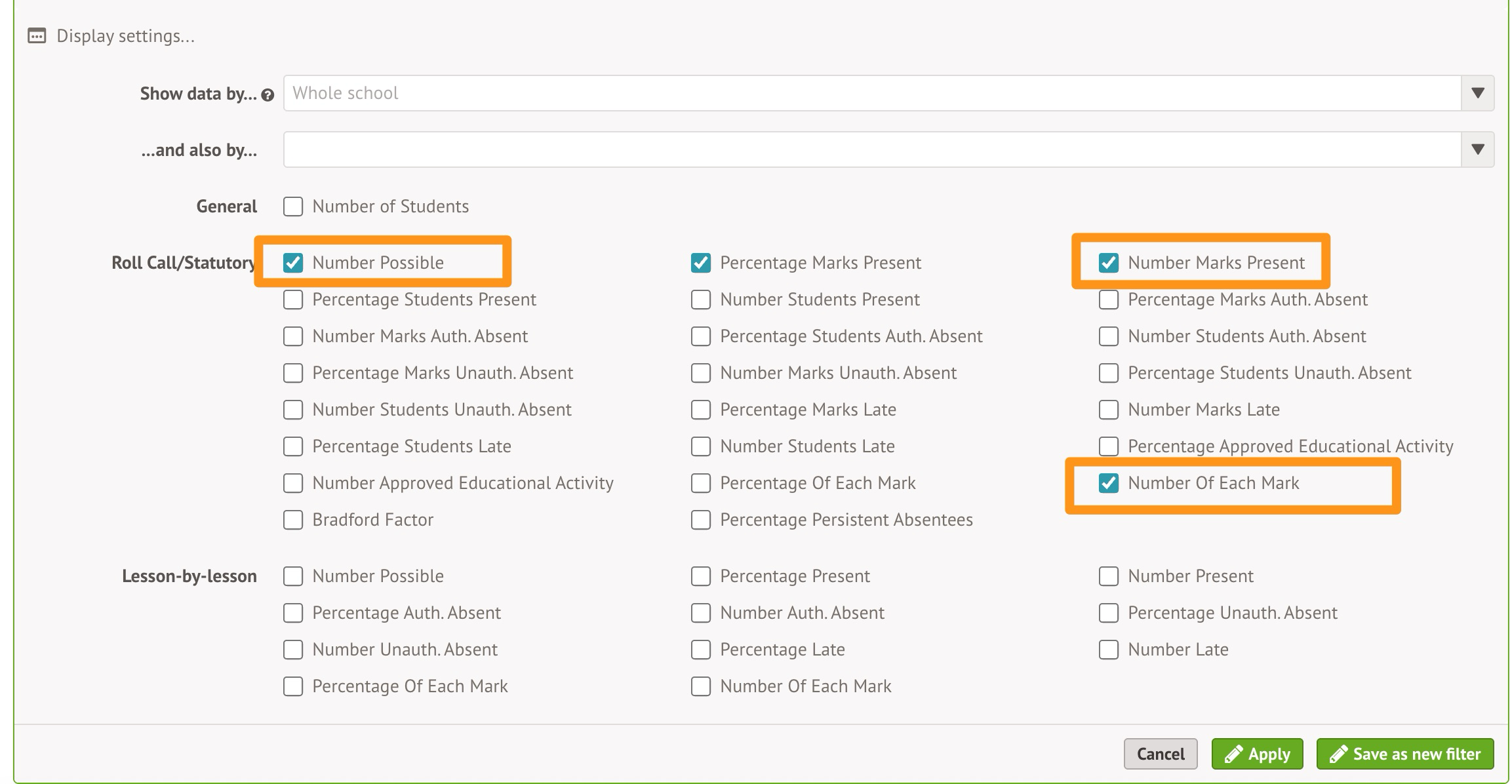Click the pencil icon on Apply button
Viewport: 1512px width, 784px height.
(1233, 754)
